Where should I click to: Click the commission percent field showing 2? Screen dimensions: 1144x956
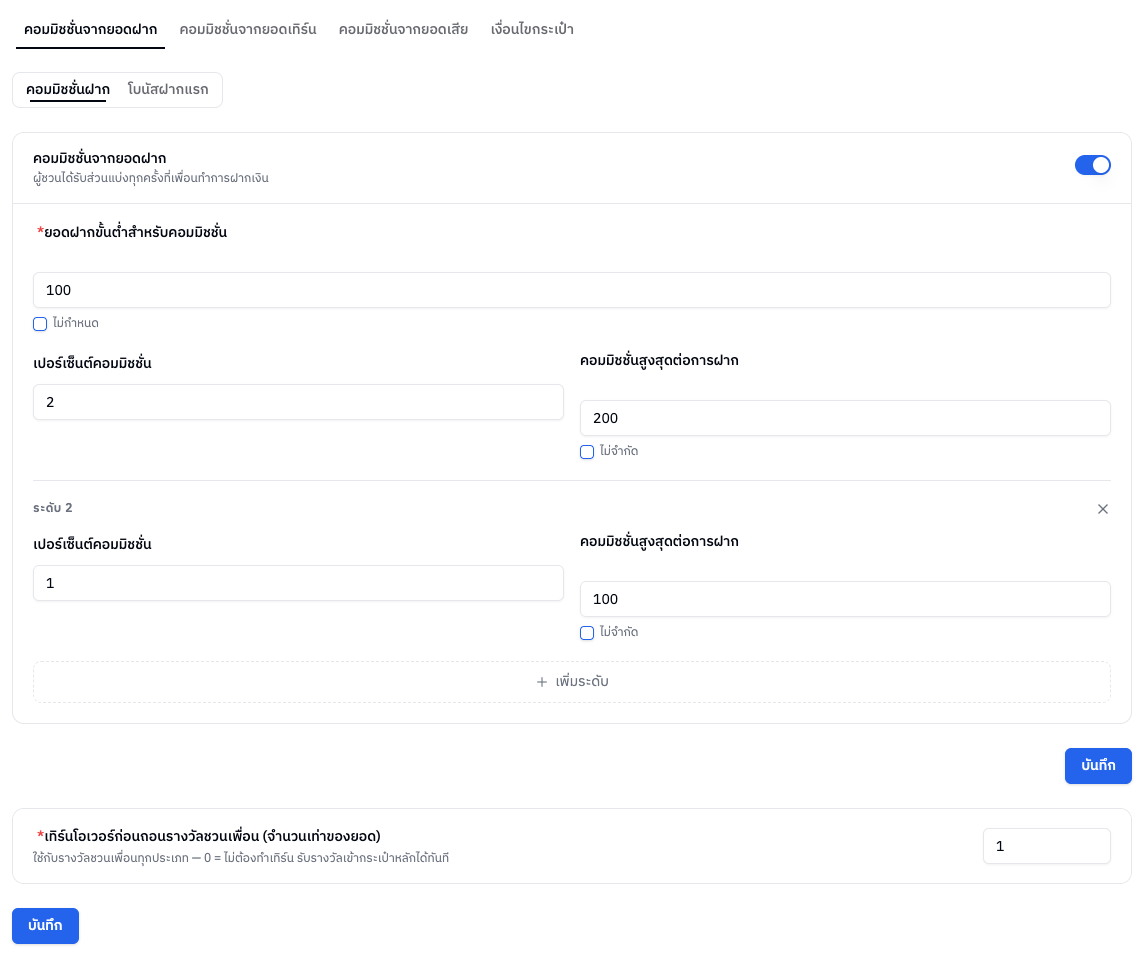click(298, 402)
